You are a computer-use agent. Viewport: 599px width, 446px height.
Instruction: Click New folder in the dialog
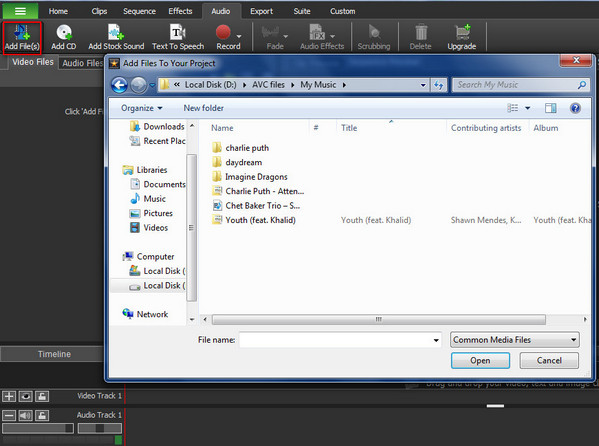[204, 108]
